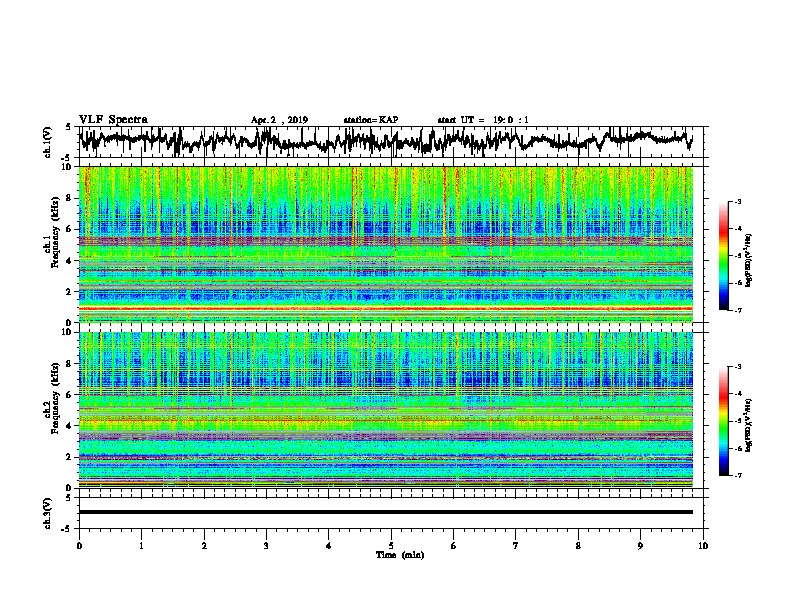Click the 4 kHz tick on ch.1 frequency axis
Viewport: 792px width, 612px height.
[x=70, y=261]
